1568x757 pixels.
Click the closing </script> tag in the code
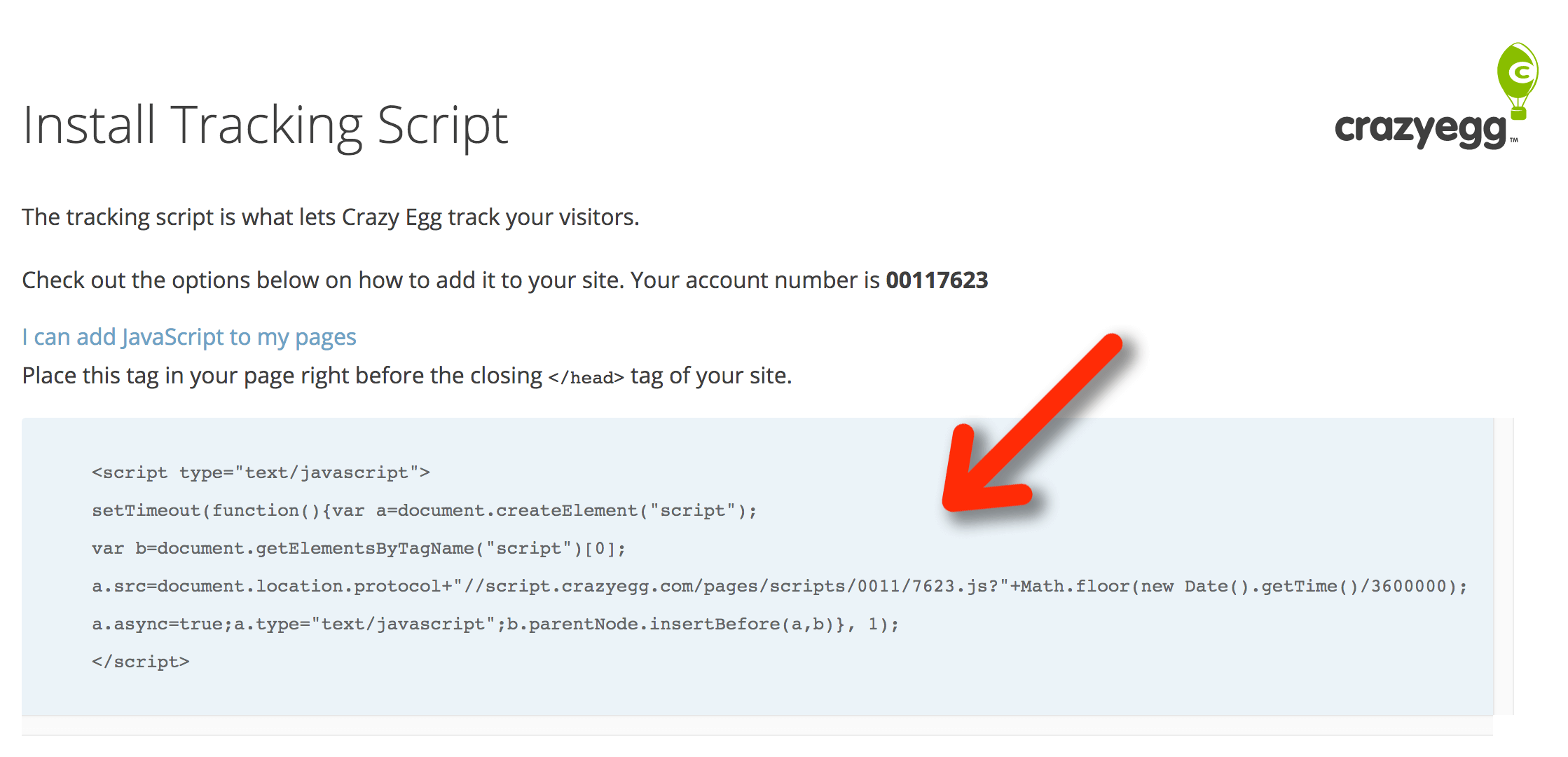pos(140,660)
